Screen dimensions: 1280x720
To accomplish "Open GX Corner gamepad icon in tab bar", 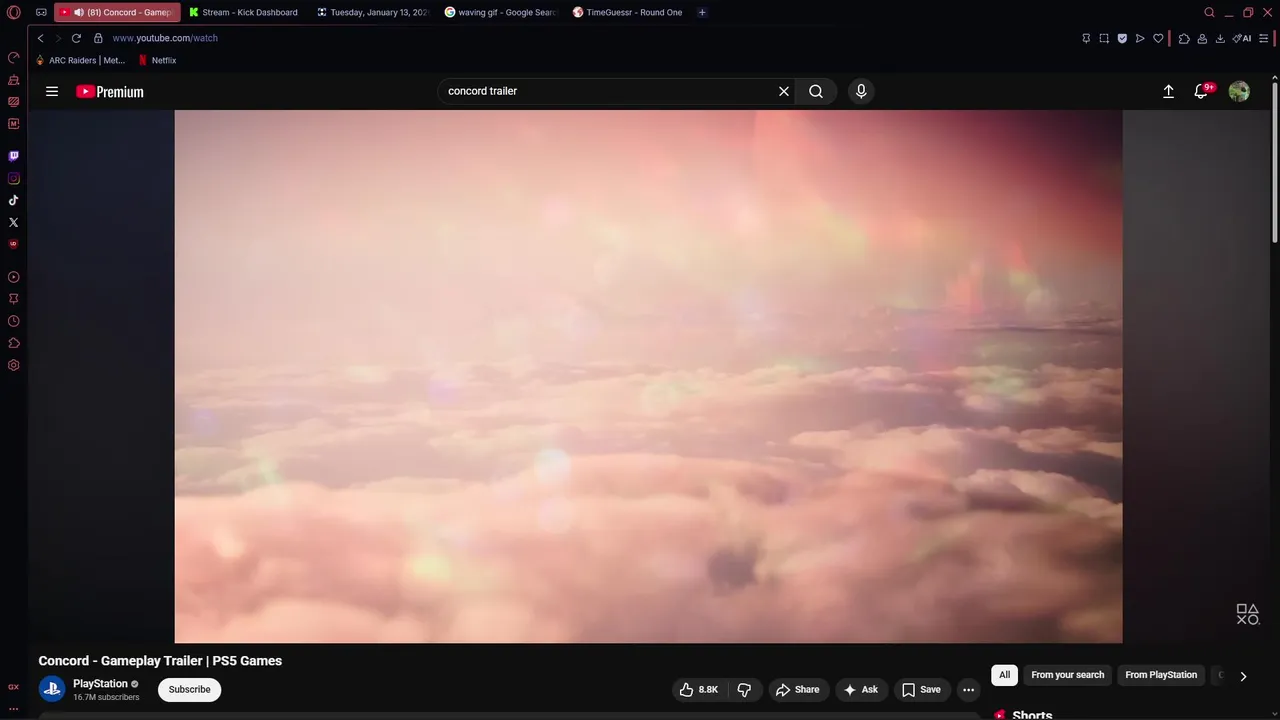I will click(41, 13).
